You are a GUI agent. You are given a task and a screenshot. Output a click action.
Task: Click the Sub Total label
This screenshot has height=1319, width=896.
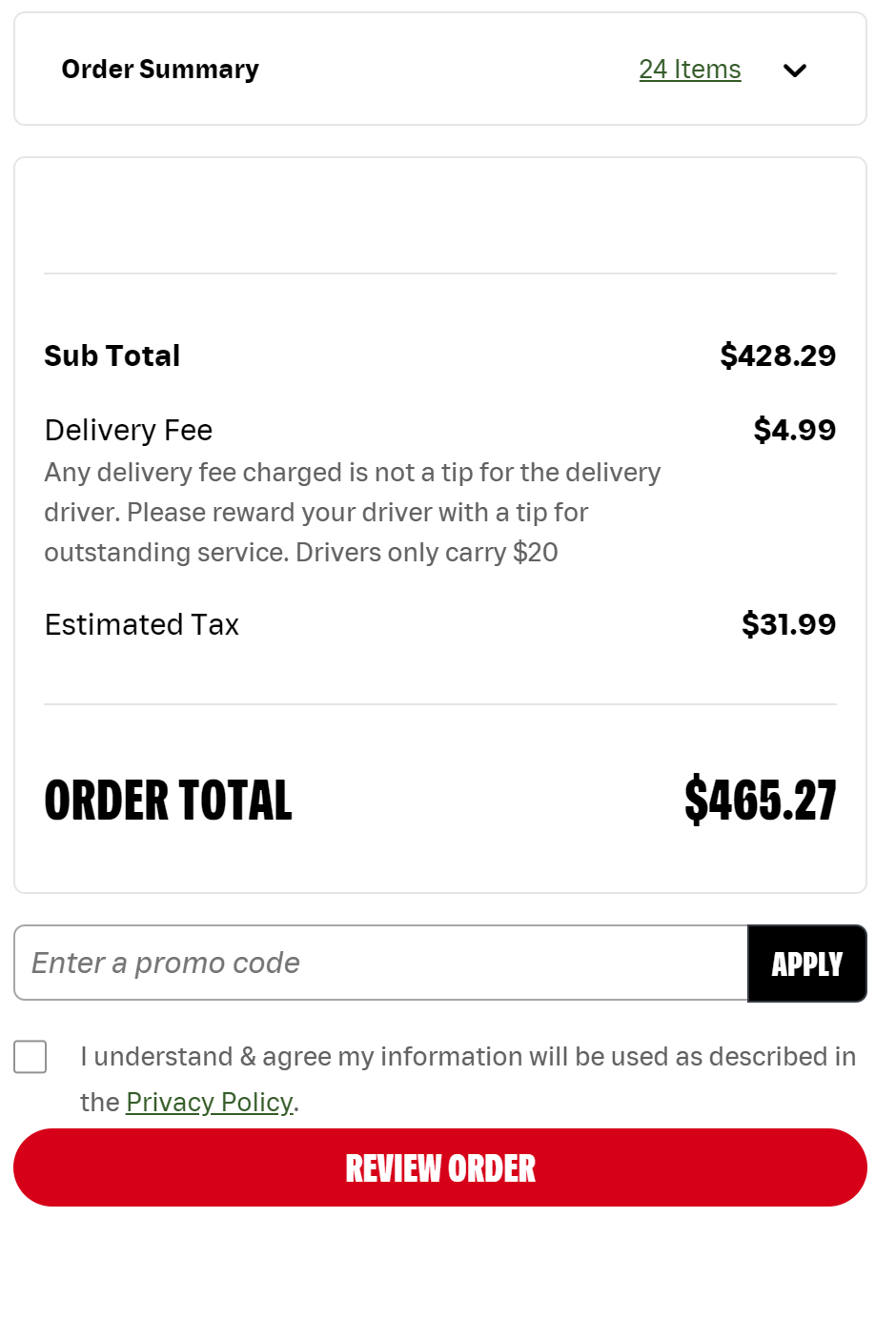112,355
